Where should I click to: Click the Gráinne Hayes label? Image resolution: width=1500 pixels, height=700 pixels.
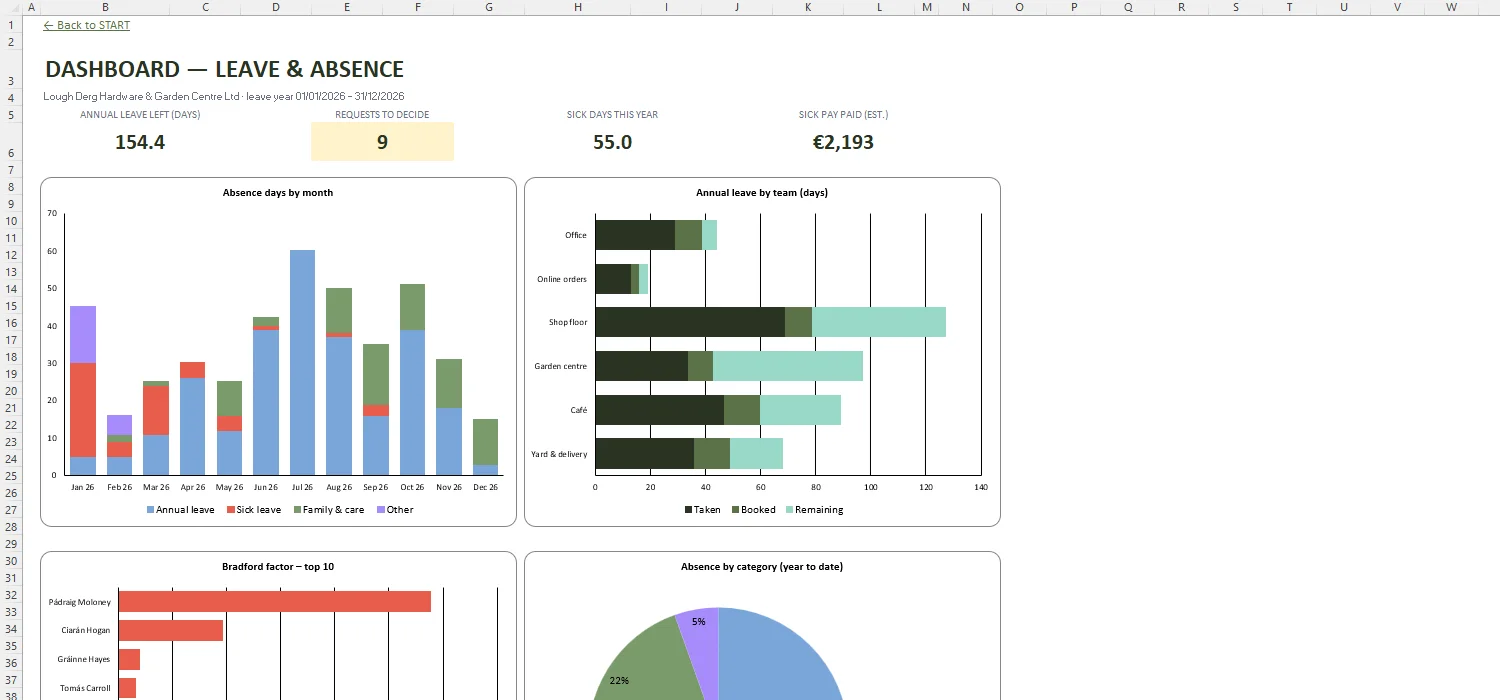(85, 659)
